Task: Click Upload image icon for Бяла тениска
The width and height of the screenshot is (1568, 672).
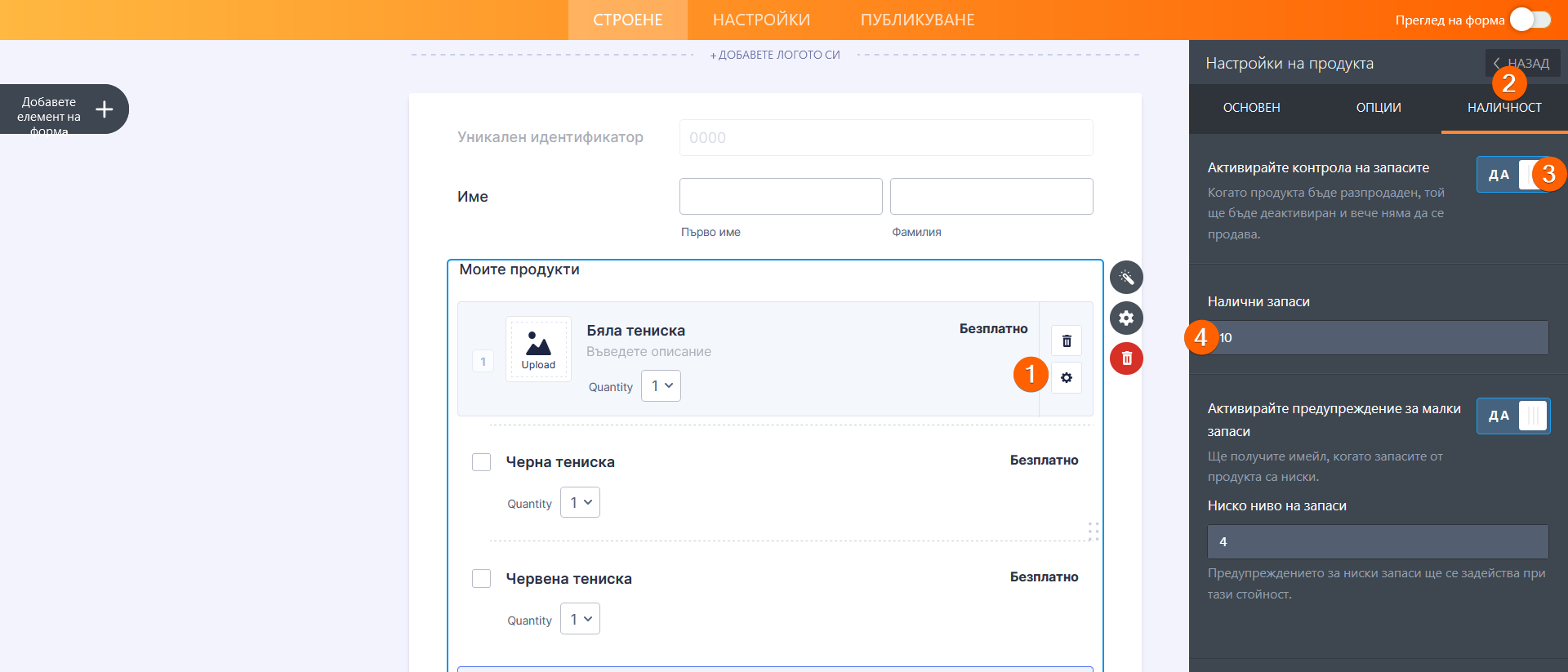Action: click(x=538, y=349)
